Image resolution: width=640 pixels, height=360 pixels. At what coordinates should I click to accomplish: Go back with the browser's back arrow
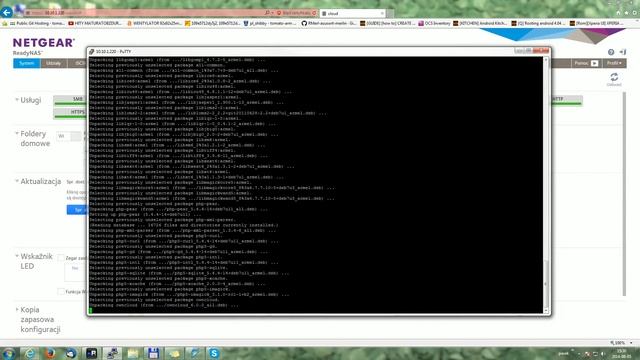[7, 12]
